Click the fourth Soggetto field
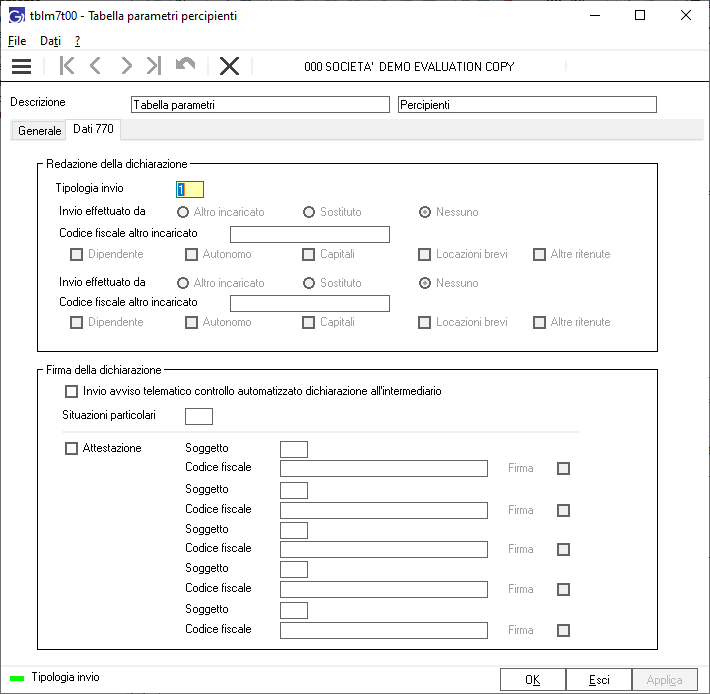Image resolution: width=710 pixels, height=694 pixels. 294,570
